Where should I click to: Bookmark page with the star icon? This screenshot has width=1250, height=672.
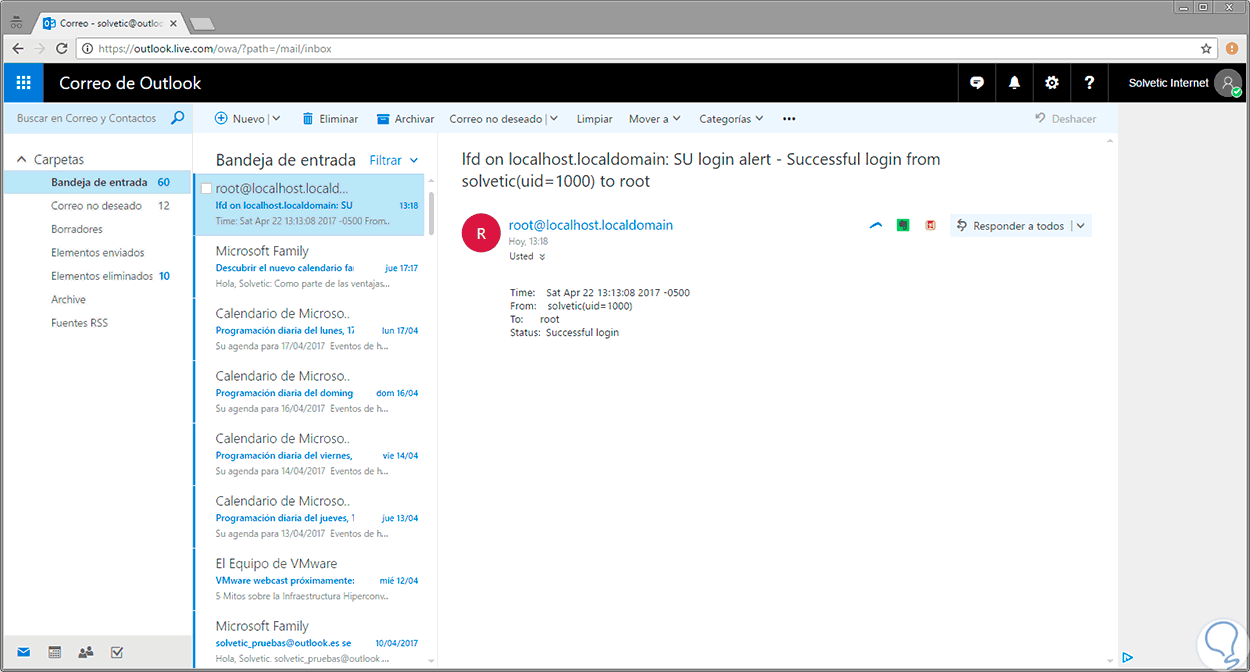(1206, 48)
